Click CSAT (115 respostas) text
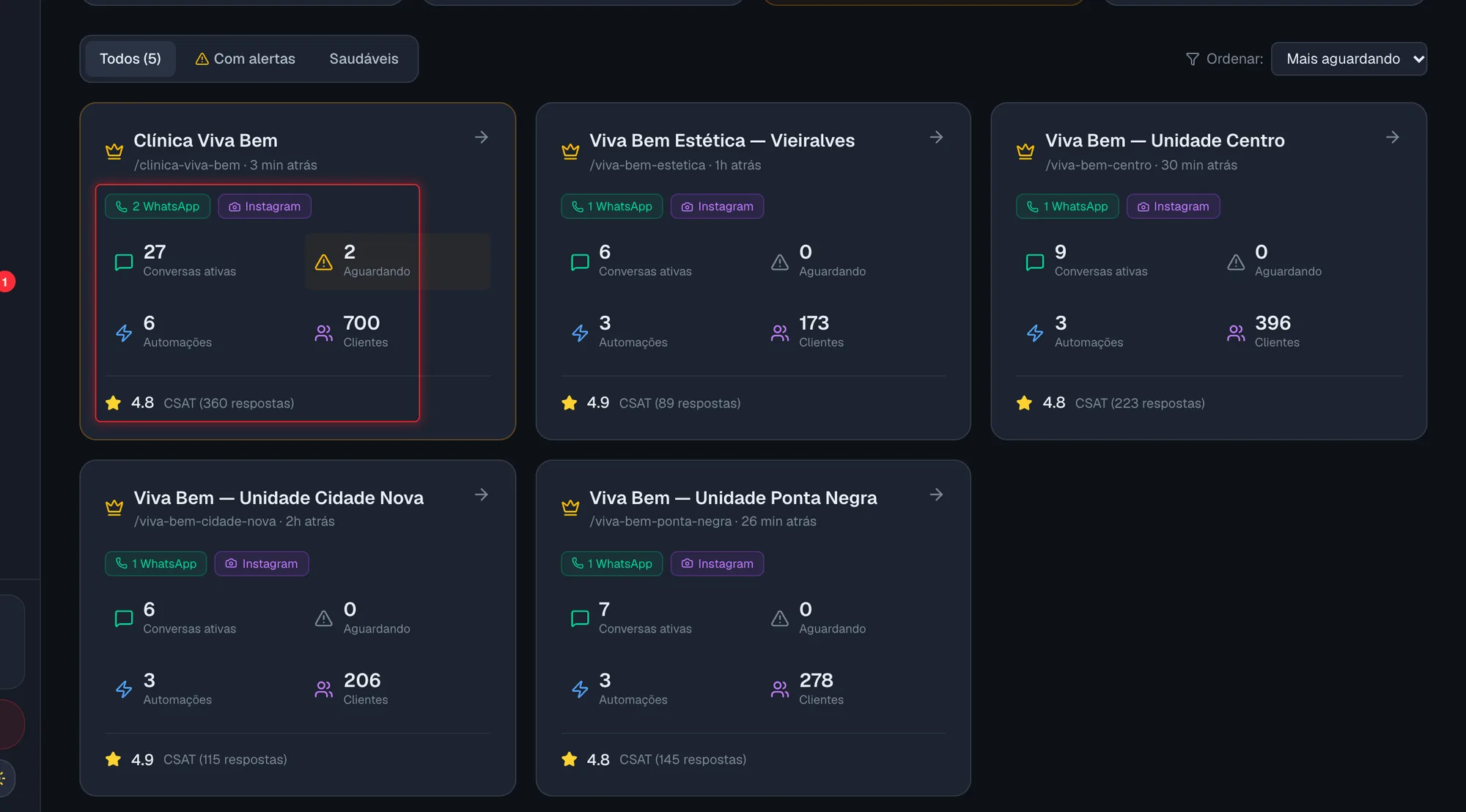Viewport: 1466px width, 812px height. click(225, 759)
